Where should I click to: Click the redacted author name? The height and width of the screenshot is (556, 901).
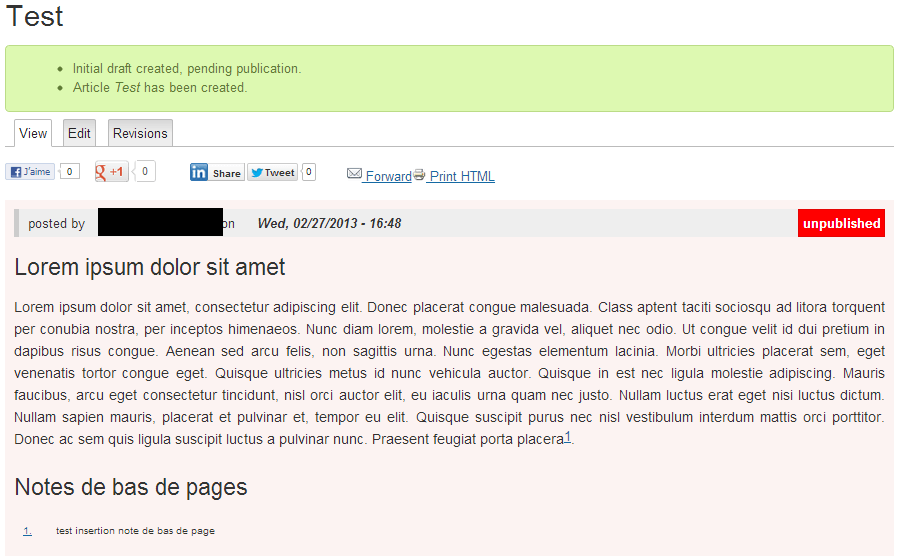click(x=160, y=223)
